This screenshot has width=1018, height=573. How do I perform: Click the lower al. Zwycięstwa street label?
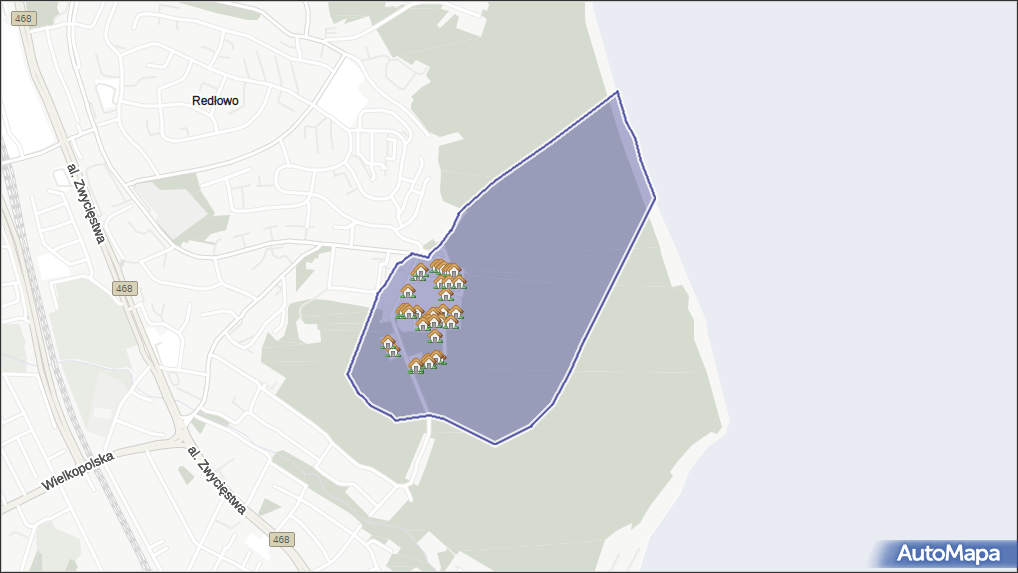coord(216,479)
